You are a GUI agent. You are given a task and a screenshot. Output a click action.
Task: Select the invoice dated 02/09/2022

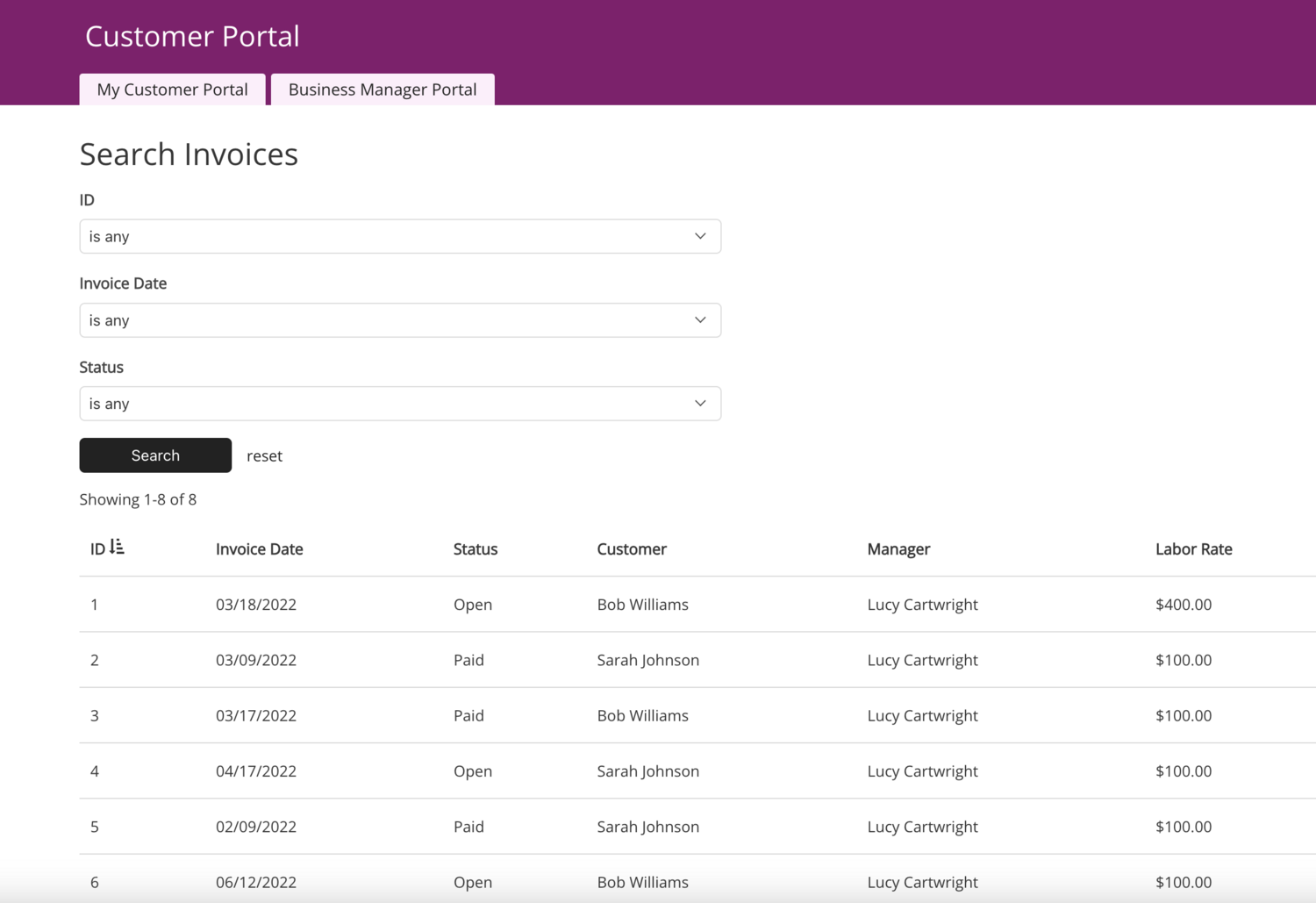click(256, 827)
